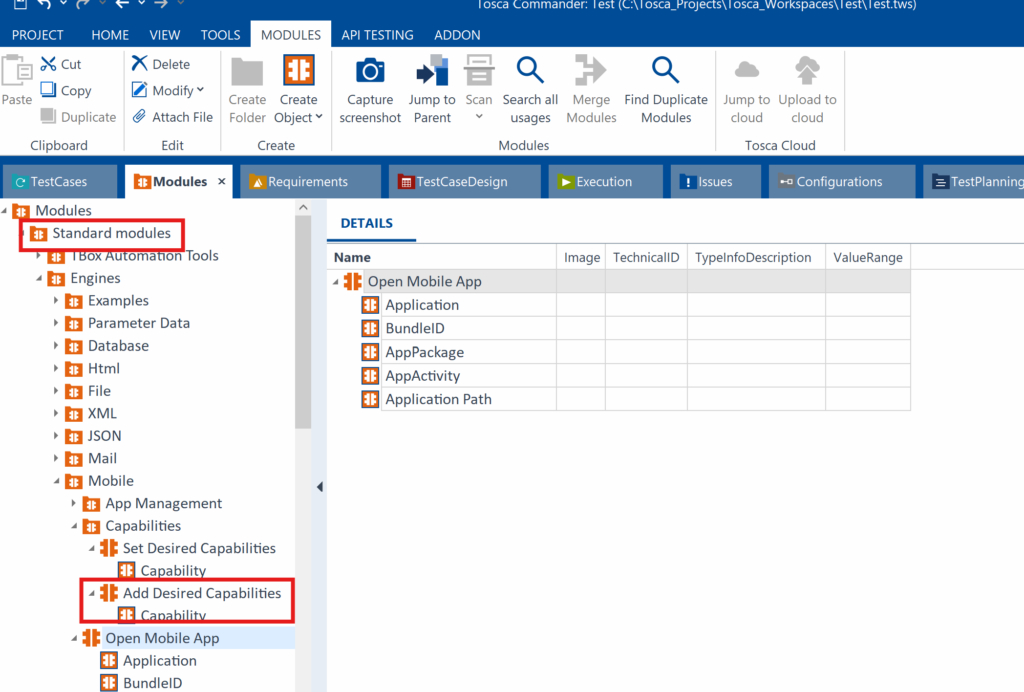Switch to the VIEW ribbon tab

[x=165, y=35]
